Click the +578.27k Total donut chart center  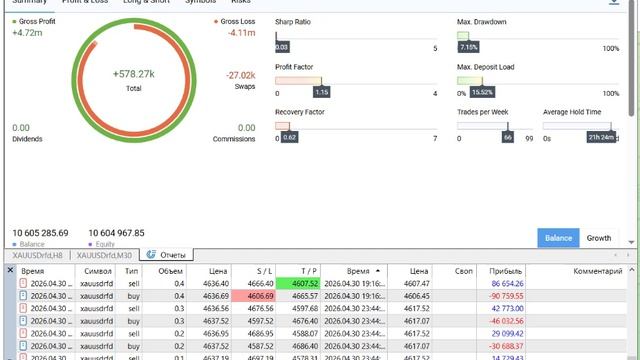(133, 80)
